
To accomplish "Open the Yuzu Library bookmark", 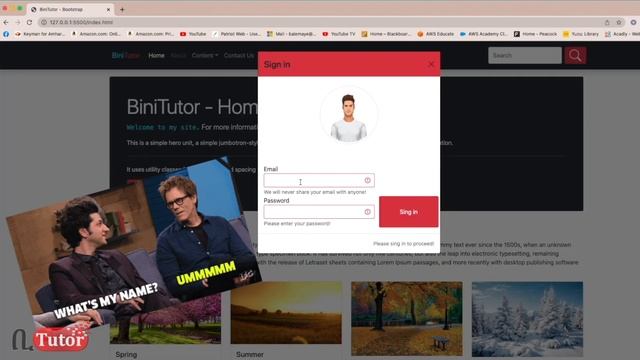I will [x=581, y=34].
